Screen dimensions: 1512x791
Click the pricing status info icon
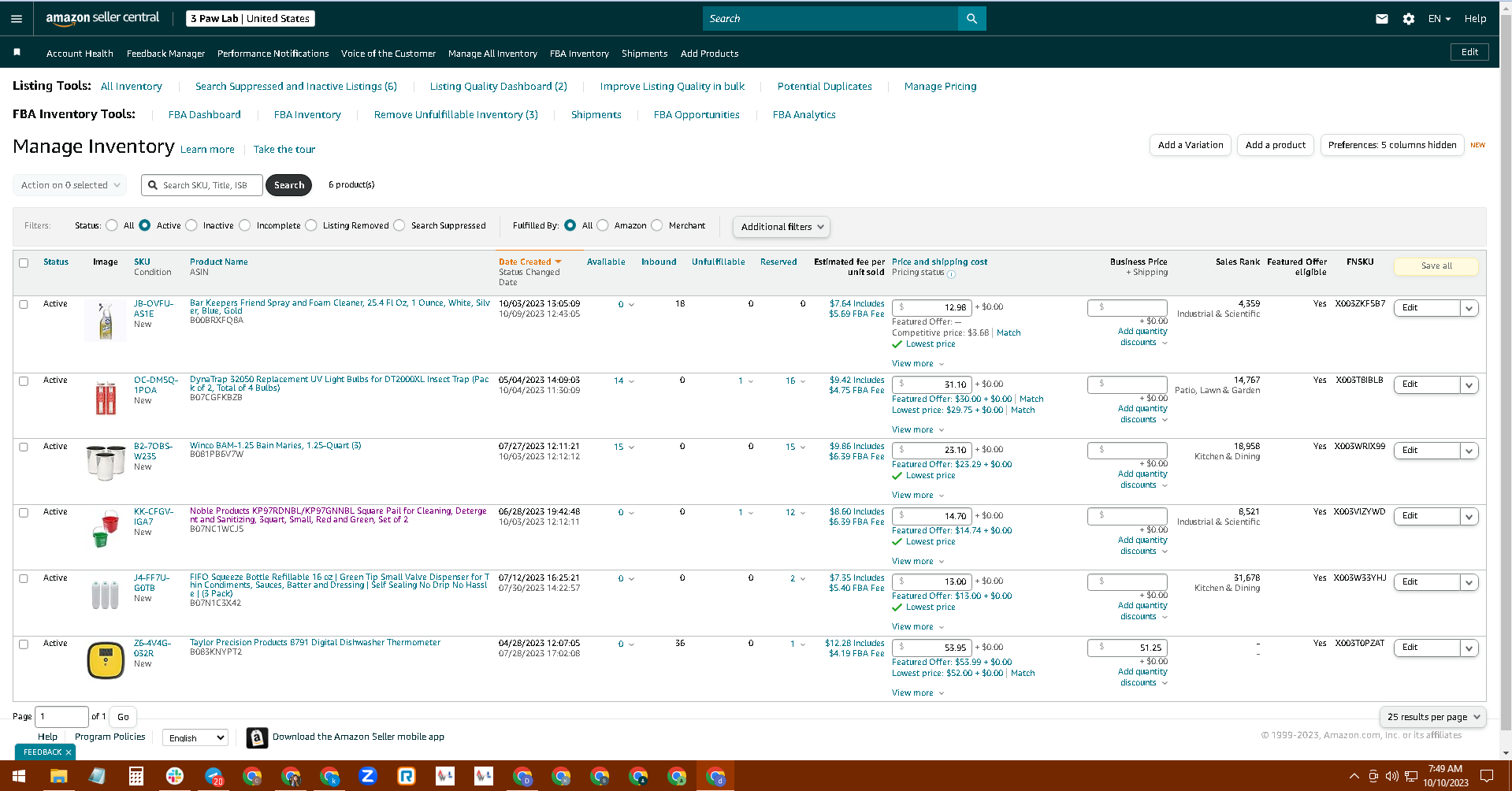click(952, 274)
